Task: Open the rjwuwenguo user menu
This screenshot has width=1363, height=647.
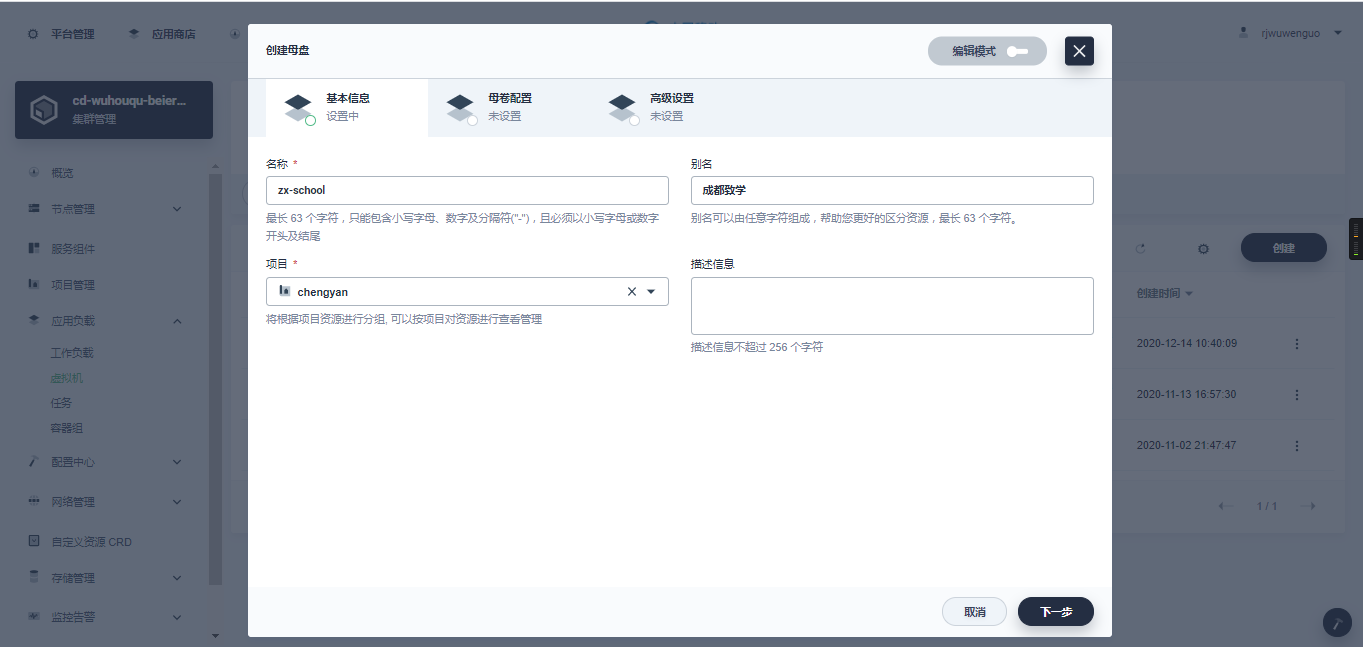Action: (1290, 33)
